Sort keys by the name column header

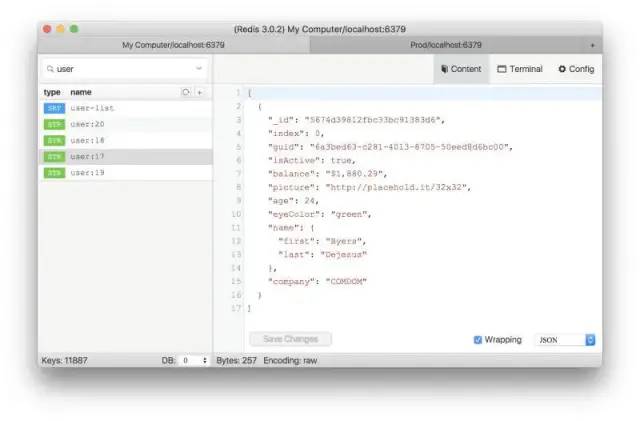pyautogui.click(x=81, y=92)
